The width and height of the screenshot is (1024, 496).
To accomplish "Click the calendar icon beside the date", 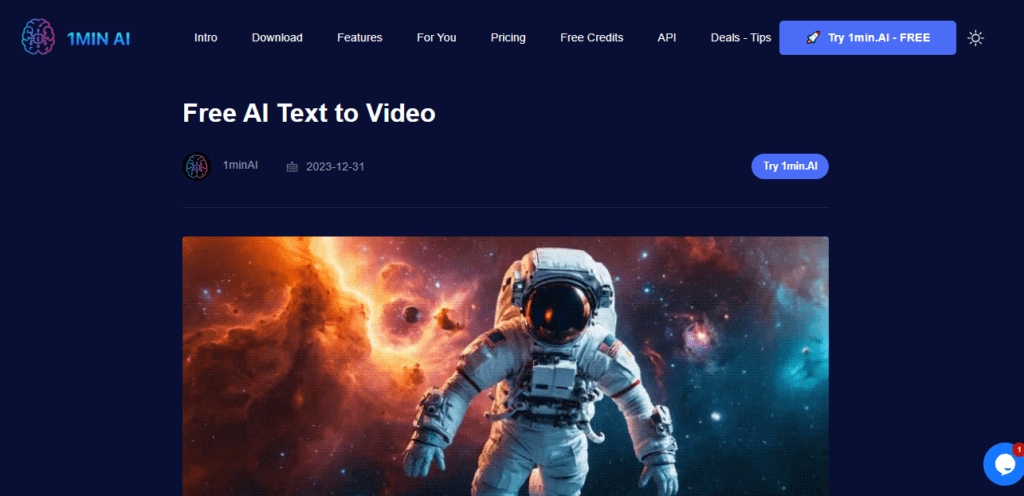I will point(292,167).
